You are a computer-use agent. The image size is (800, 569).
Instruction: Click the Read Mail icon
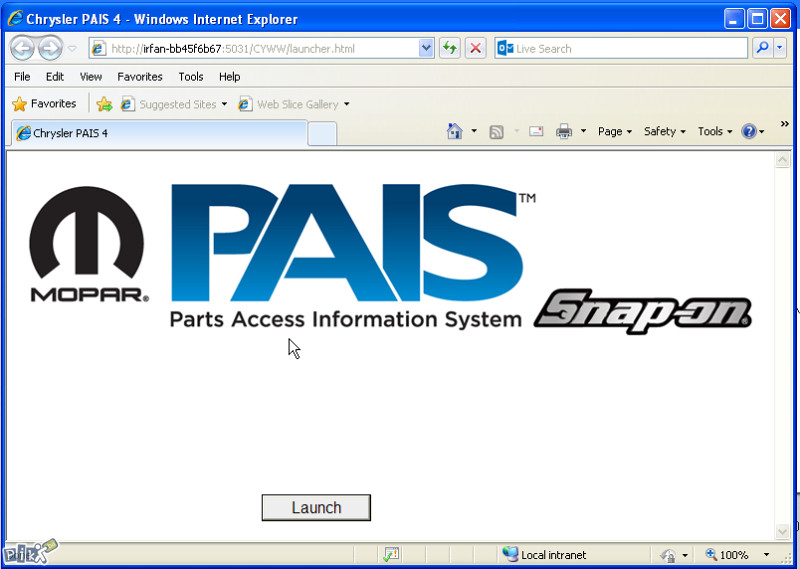[x=536, y=132]
